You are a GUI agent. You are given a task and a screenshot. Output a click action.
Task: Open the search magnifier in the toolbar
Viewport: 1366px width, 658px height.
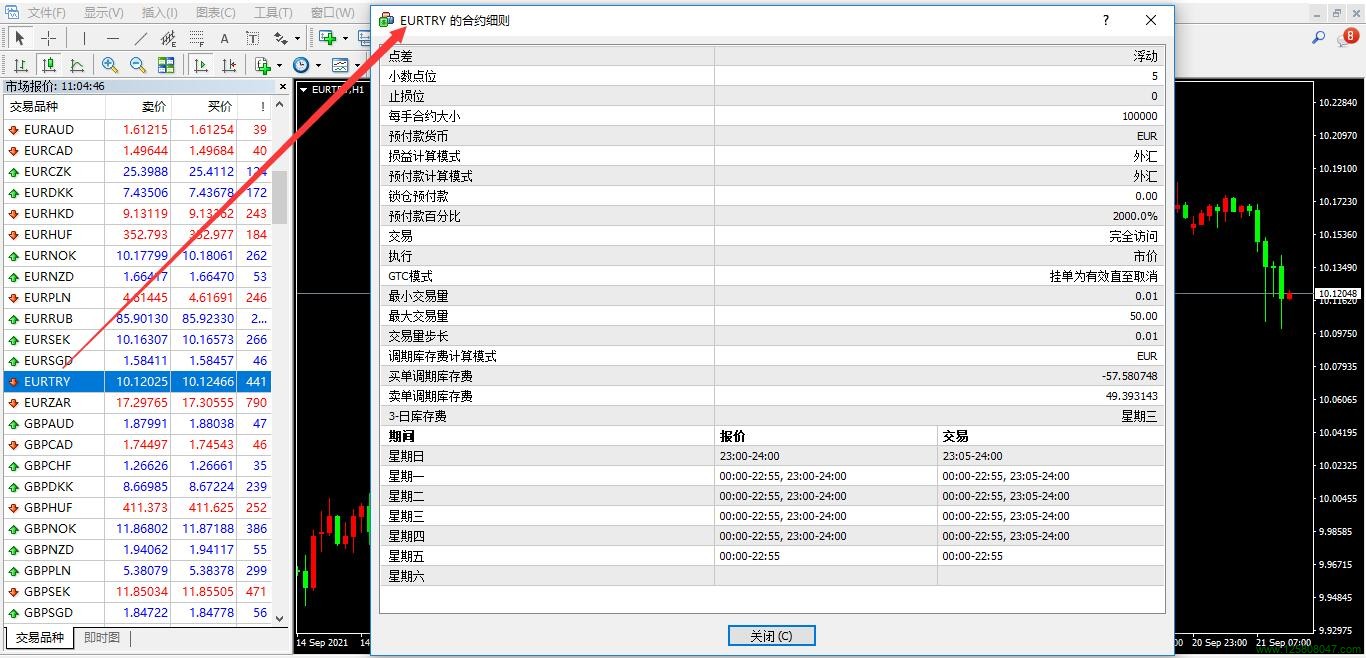pos(1319,38)
